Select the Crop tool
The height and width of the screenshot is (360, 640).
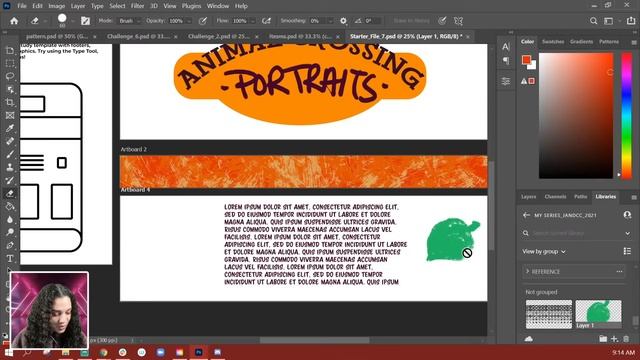coord(10,102)
